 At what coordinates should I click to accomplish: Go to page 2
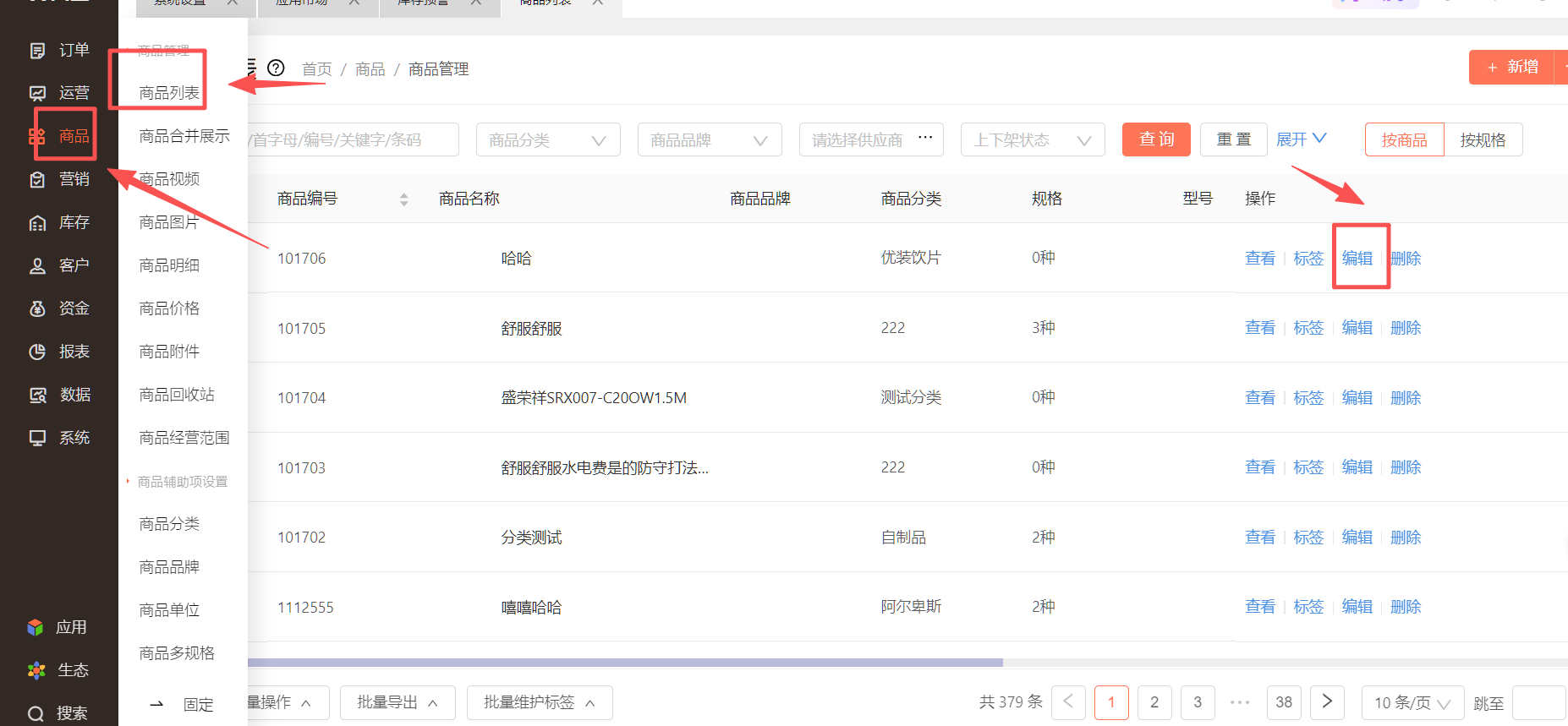click(1154, 702)
